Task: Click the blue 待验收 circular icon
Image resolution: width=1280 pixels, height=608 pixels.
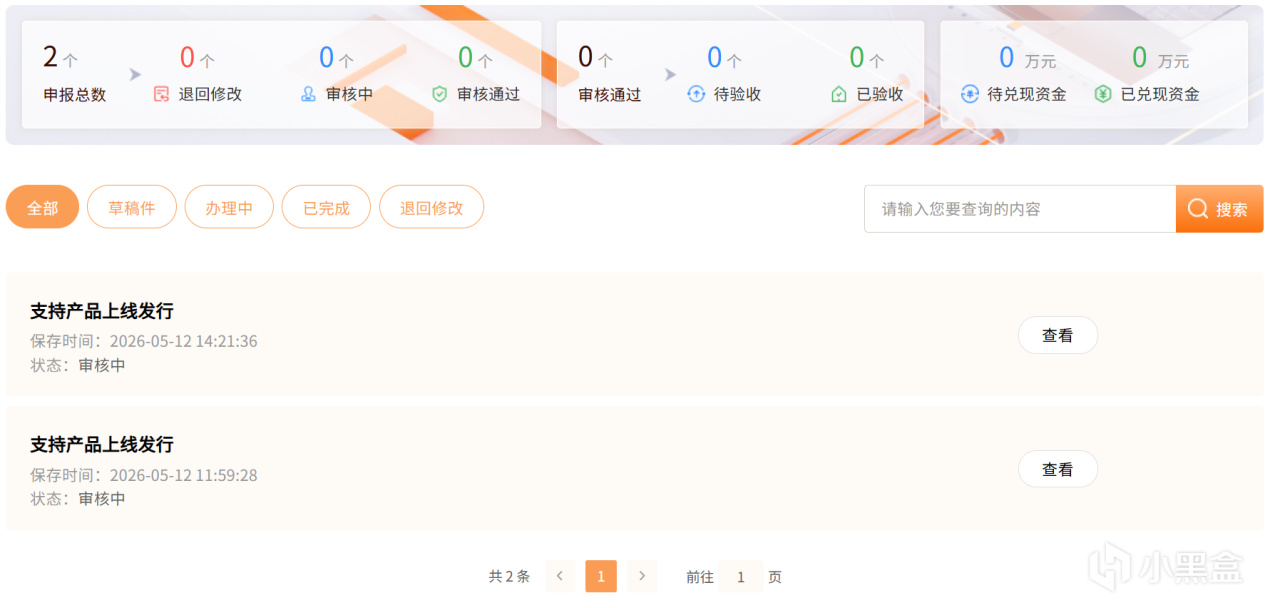Action: [x=696, y=94]
